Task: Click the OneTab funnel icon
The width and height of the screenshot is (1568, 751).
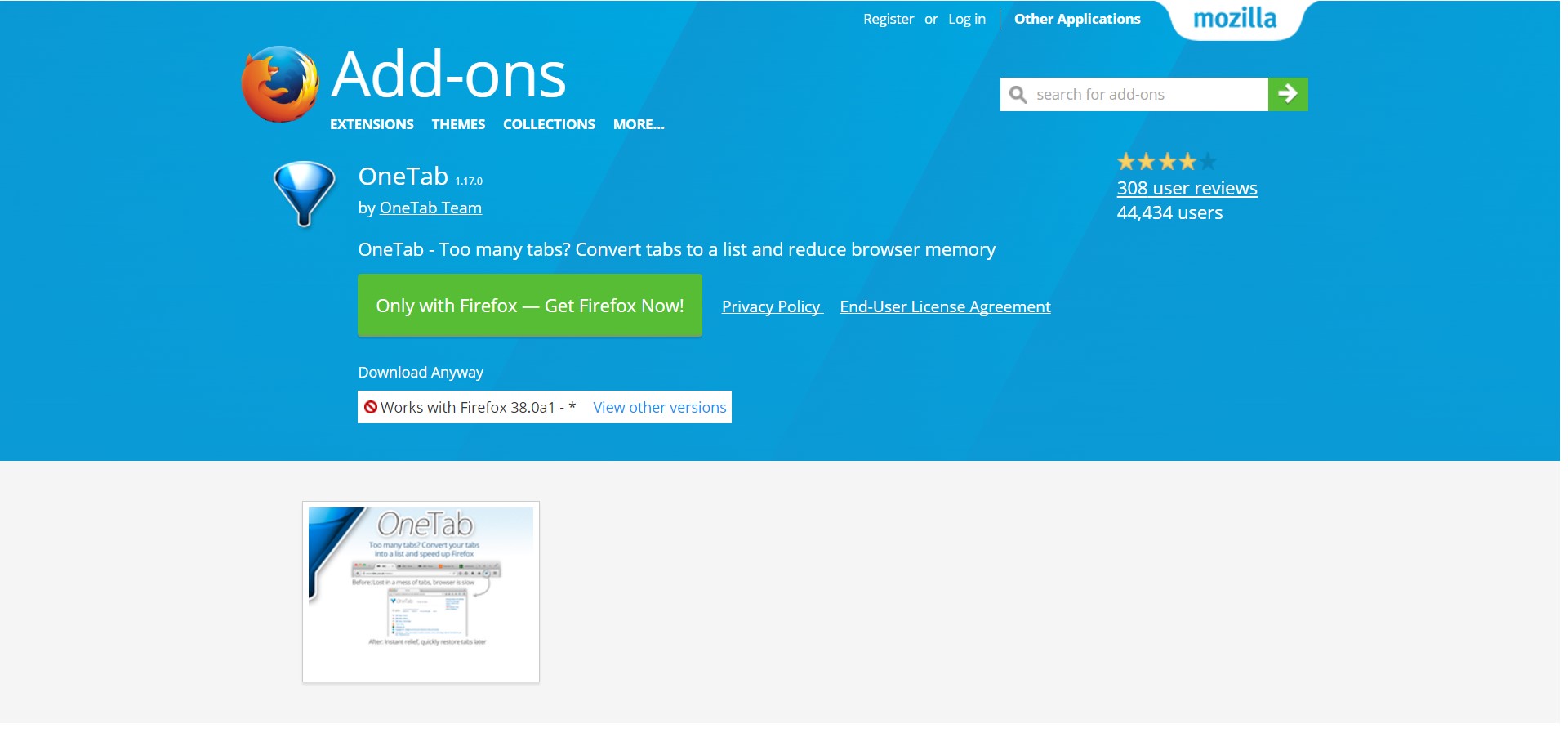Action: tap(305, 194)
